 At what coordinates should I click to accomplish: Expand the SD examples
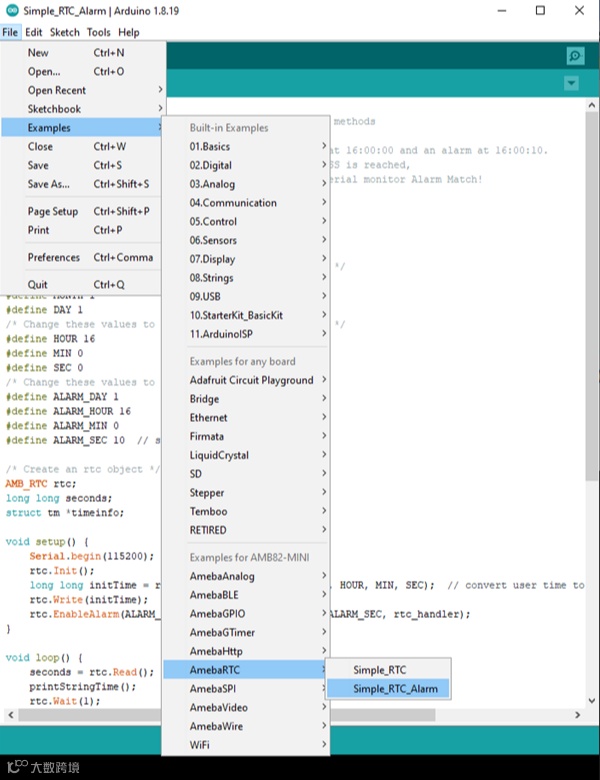[246, 474]
